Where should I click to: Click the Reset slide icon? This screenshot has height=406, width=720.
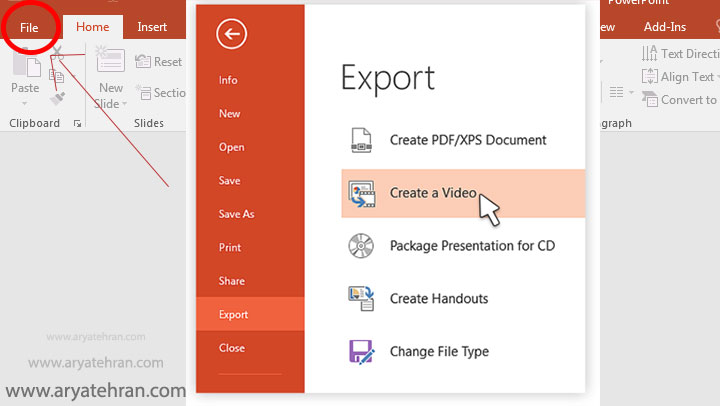140,62
